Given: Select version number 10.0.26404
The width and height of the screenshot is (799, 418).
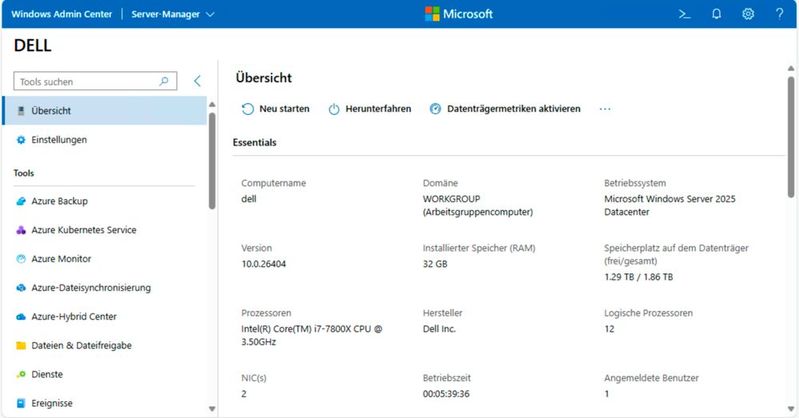Looking at the screenshot, I should (263, 264).
